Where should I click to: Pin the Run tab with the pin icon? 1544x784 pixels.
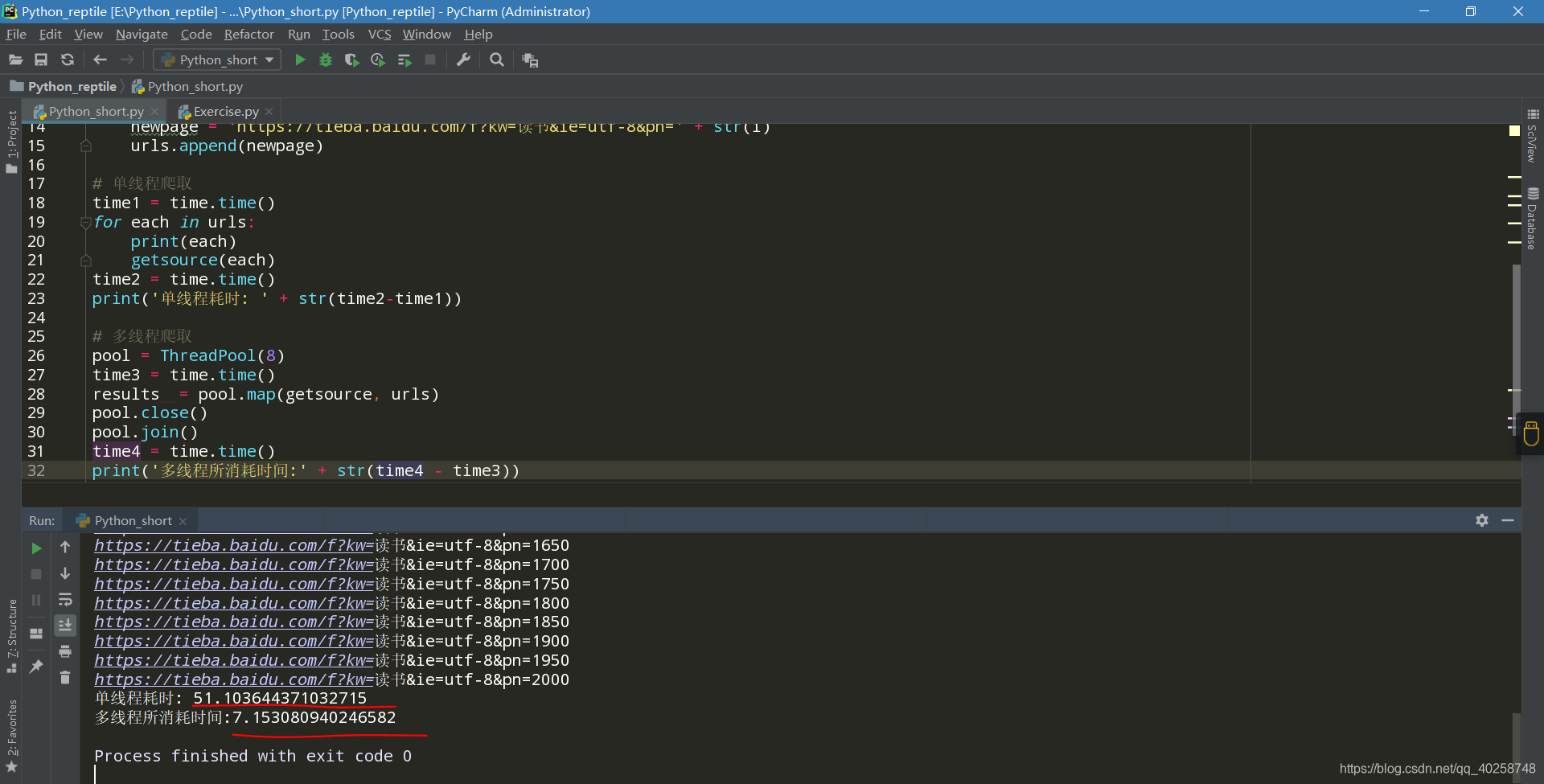tap(36, 666)
